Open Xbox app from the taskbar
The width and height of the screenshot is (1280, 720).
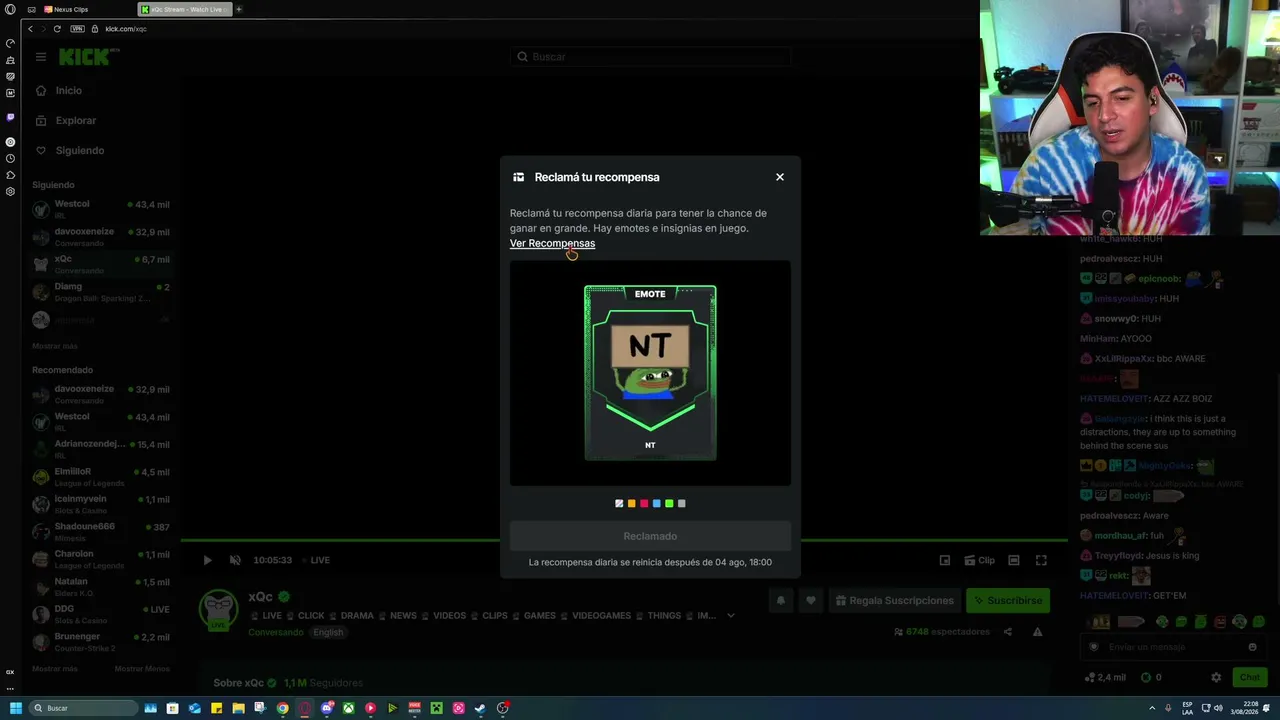click(x=348, y=708)
